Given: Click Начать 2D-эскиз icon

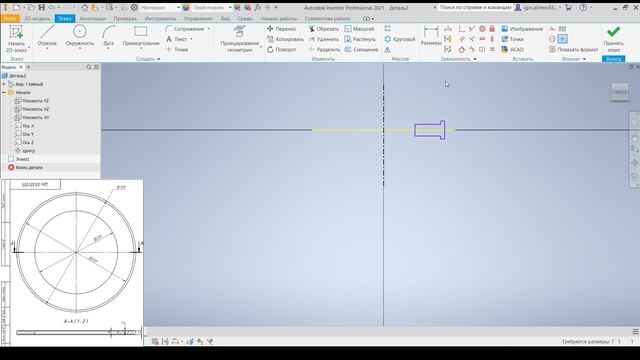Looking at the screenshot, I should pyautogui.click(x=16, y=32).
